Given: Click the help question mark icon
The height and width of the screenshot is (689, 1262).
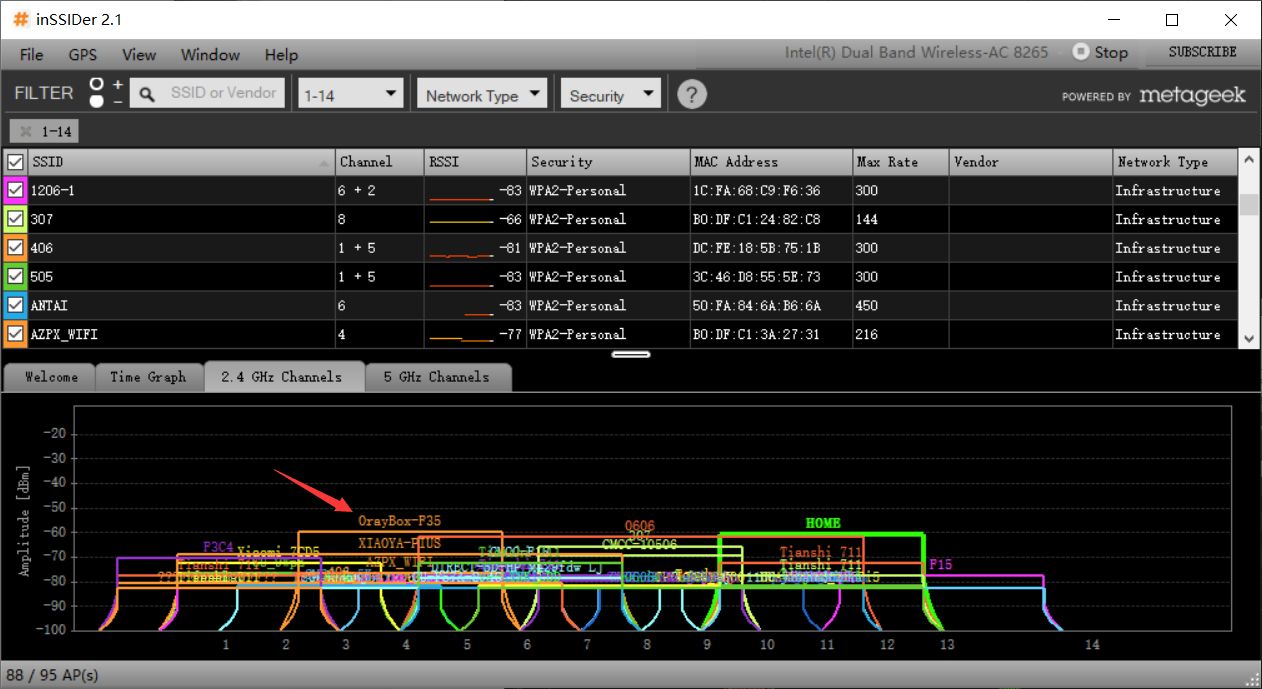Looking at the screenshot, I should [x=692, y=95].
